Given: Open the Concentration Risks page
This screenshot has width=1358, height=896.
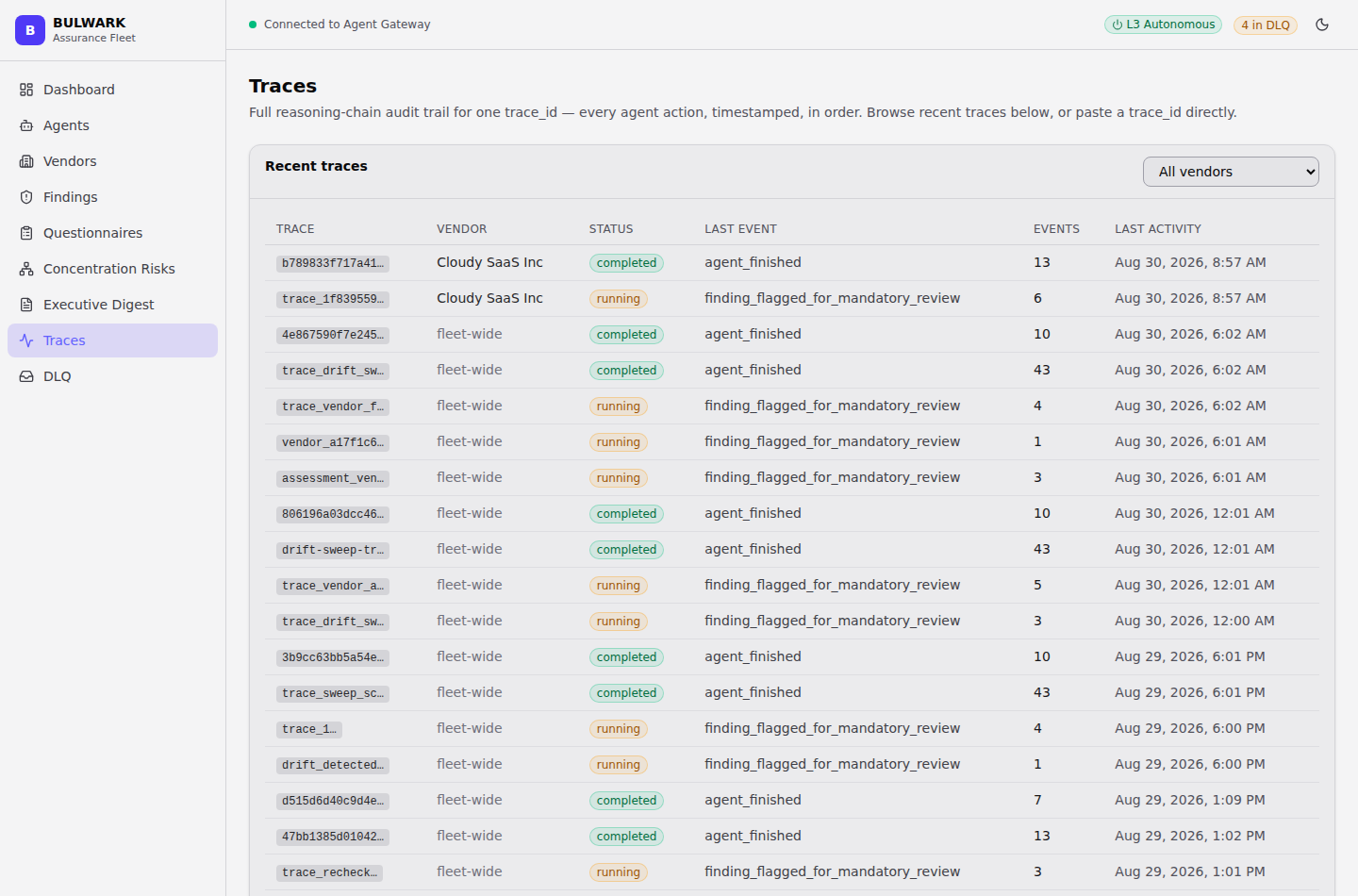Looking at the screenshot, I should pos(112,269).
